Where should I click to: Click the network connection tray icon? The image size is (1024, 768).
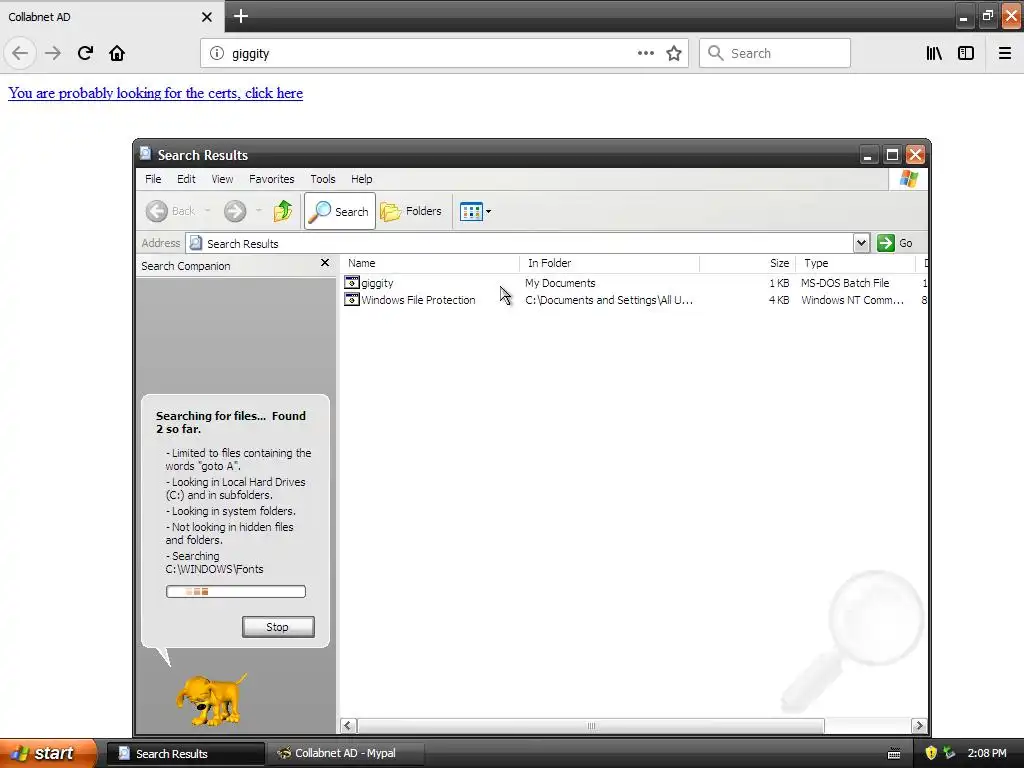pos(949,753)
